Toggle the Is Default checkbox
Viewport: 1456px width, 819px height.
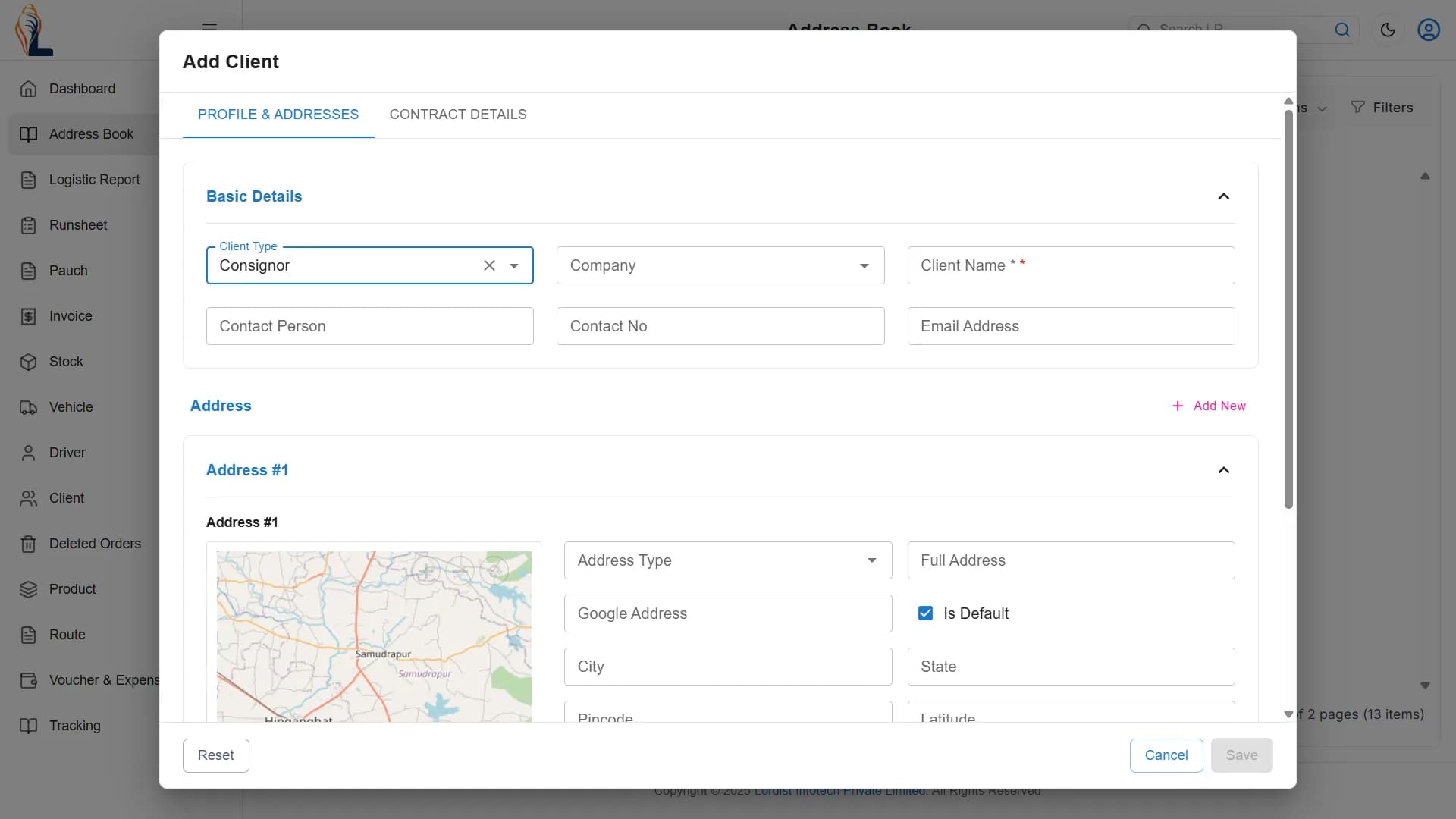[x=925, y=613]
